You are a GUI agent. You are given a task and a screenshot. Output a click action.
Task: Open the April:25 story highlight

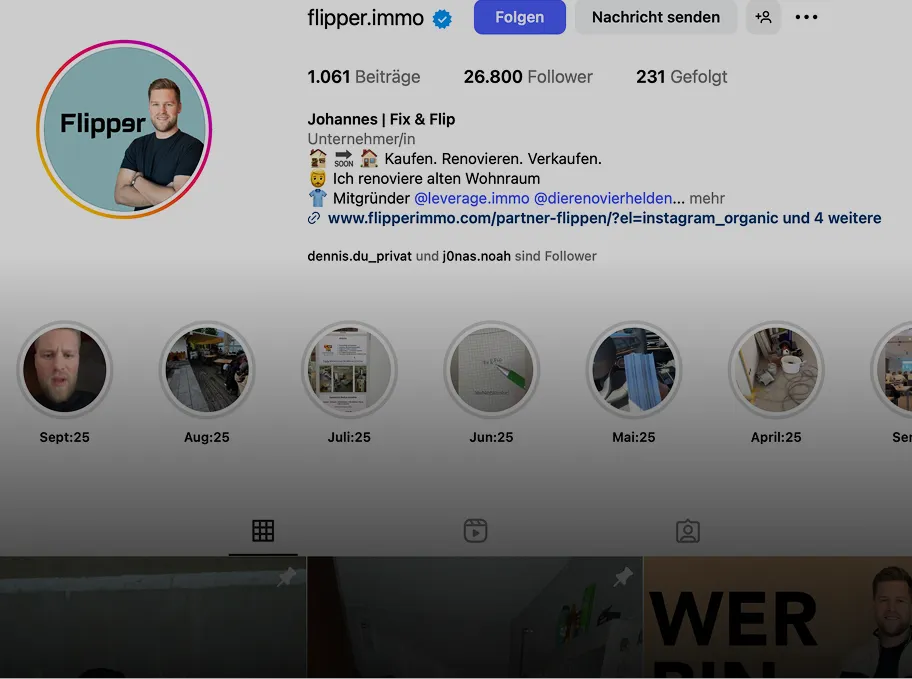(776, 369)
